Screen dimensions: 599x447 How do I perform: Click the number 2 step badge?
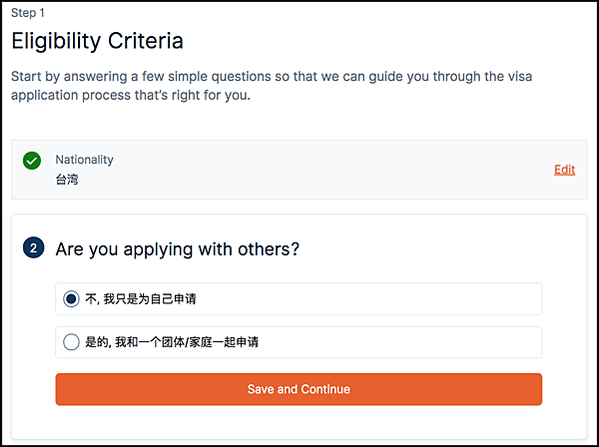coord(34,248)
